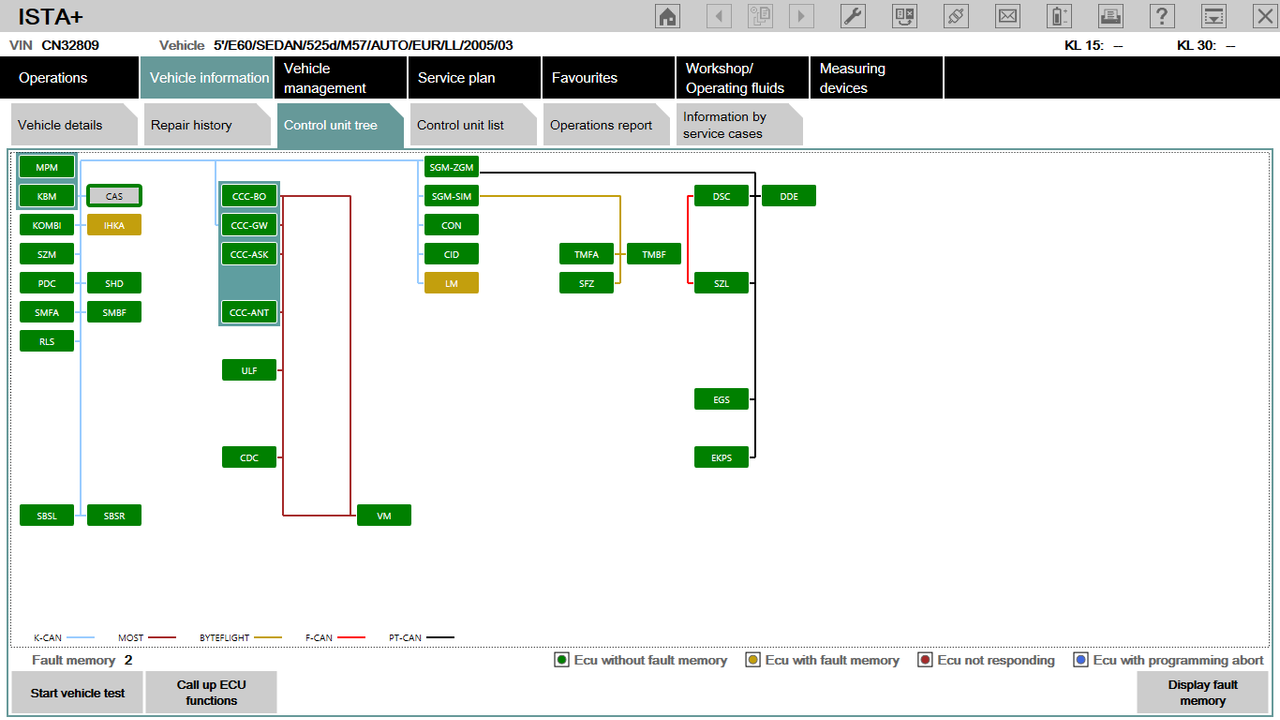Select the CON control unit node

(x=451, y=225)
